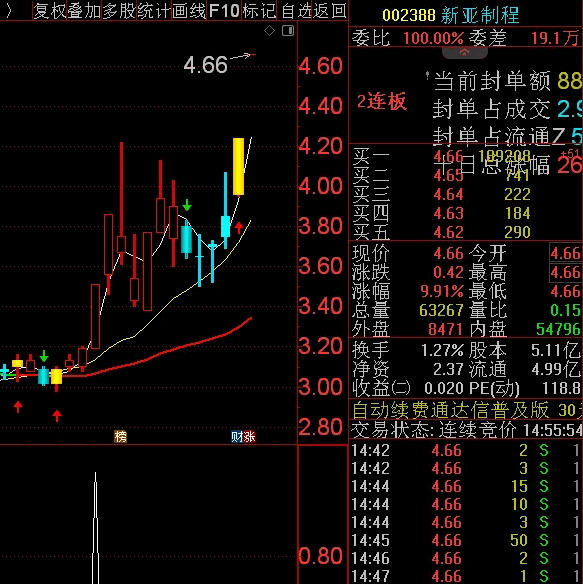Open the 叠加 overlay option
This screenshot has height=584, width=583.
click(84, 11)
